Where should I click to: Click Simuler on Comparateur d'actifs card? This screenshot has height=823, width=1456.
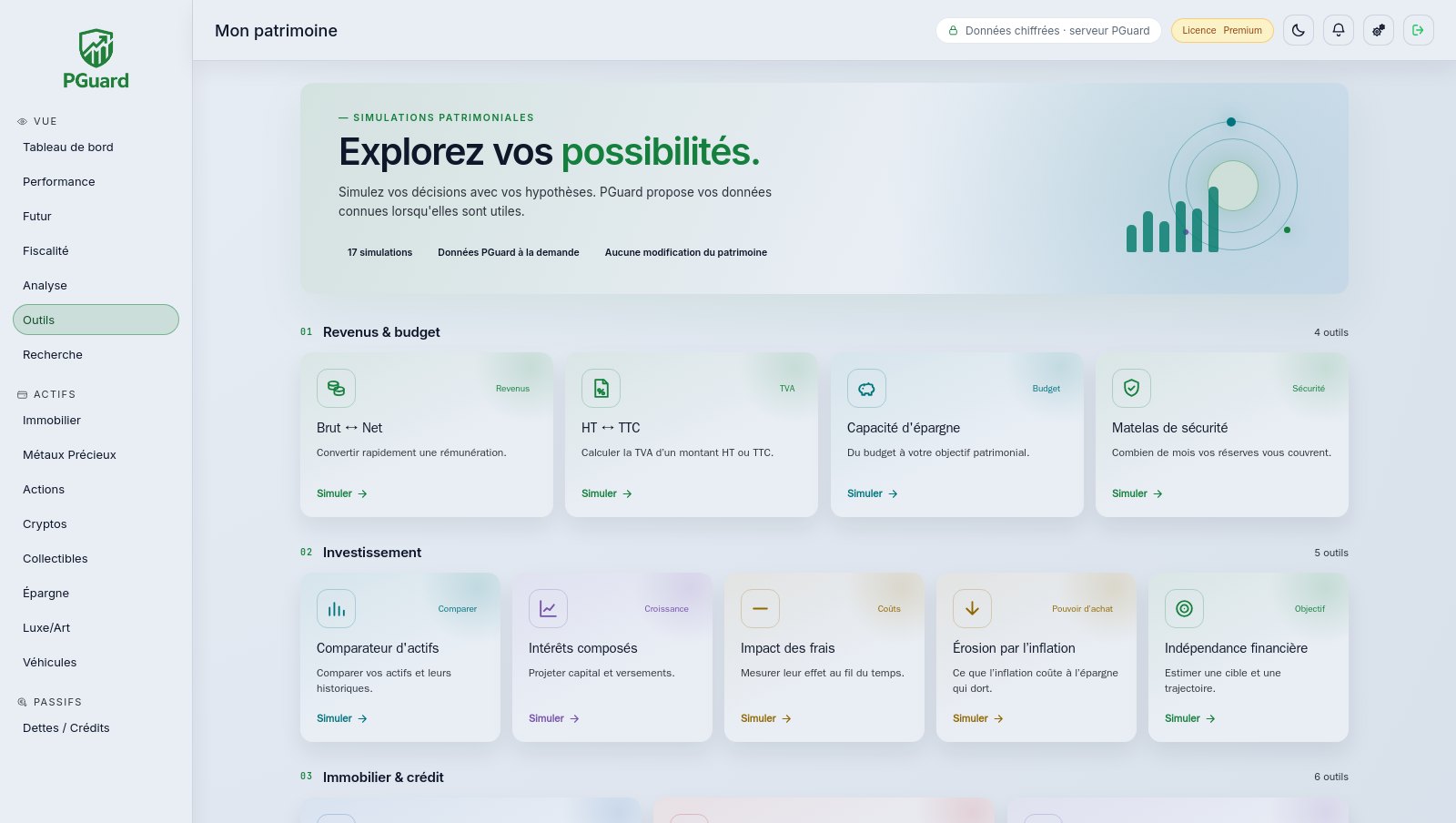tap(342, 718)
